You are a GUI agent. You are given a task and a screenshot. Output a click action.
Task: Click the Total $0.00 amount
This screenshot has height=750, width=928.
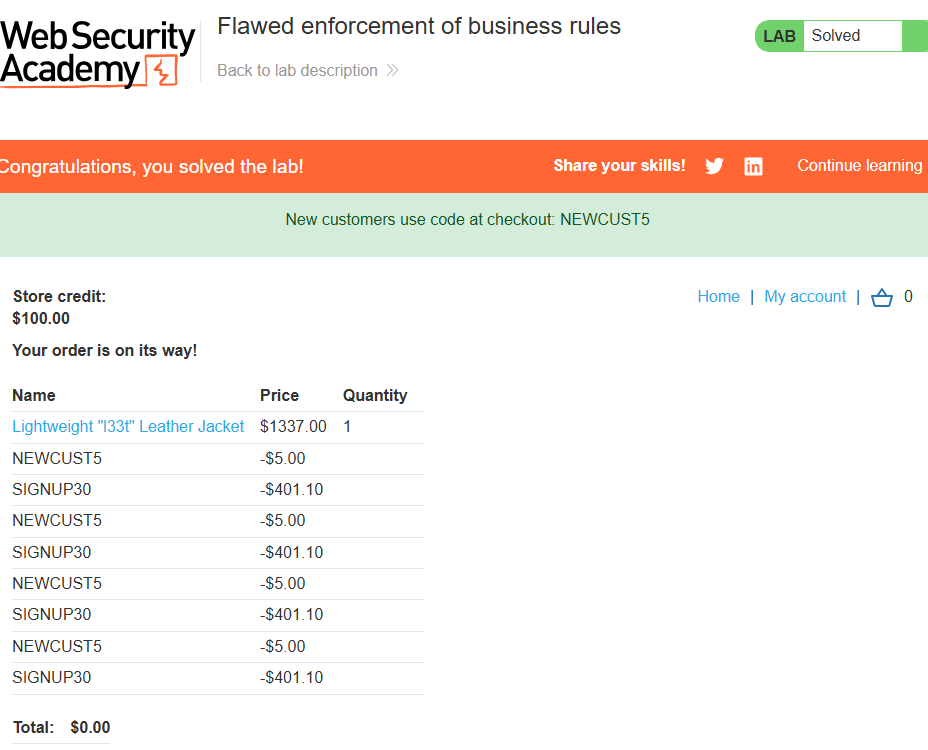(x=90, y=727)
